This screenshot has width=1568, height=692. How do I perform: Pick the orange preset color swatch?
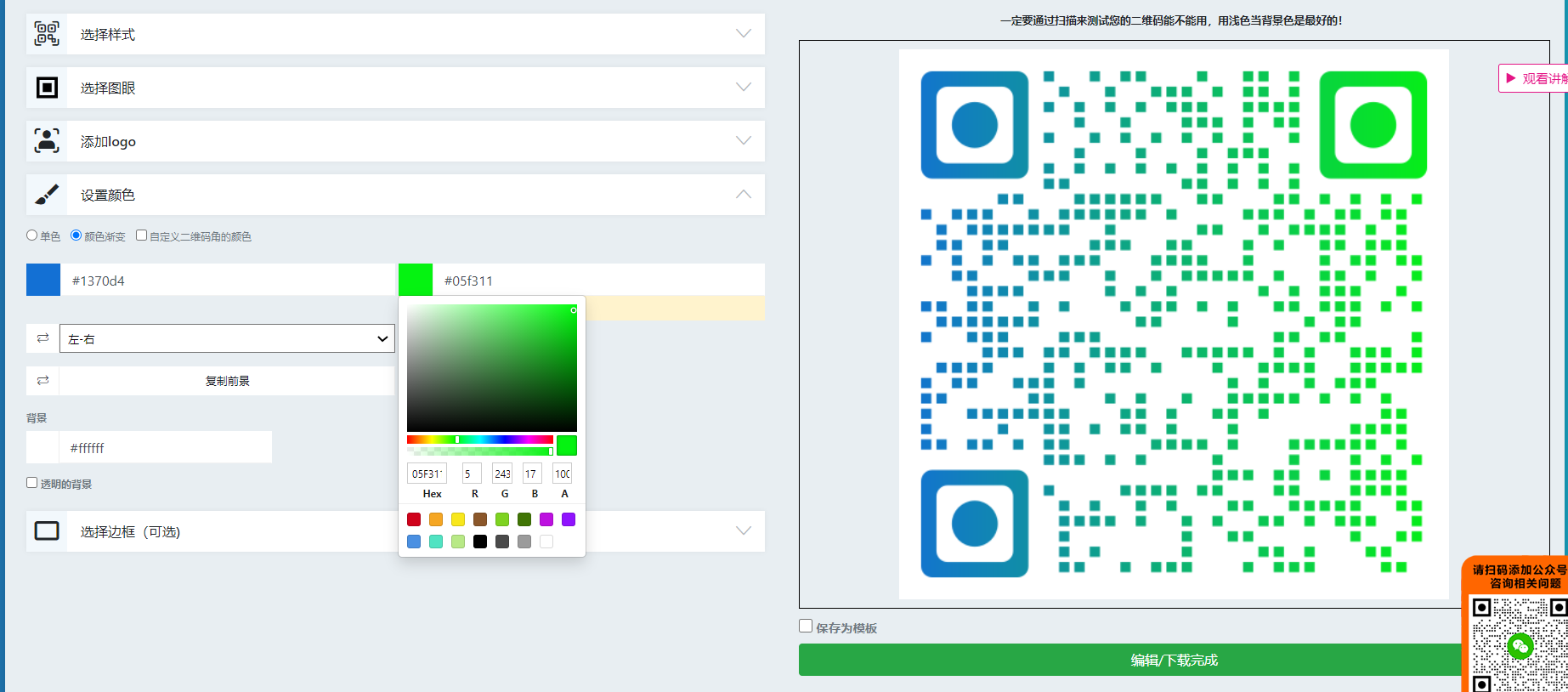(436, 519)
